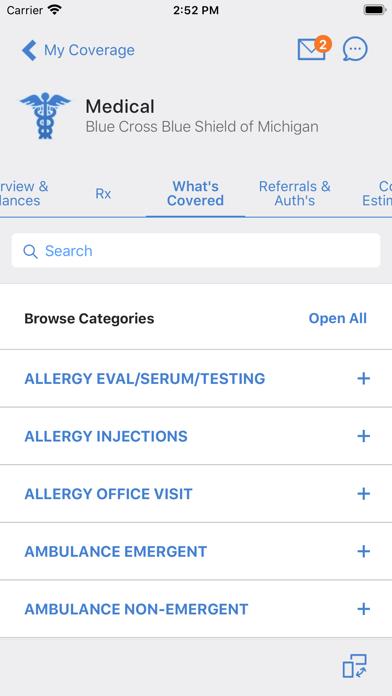Tap the Medical caduceus icon
Viewport: 392px width, 696px height.
click(45, 115)
